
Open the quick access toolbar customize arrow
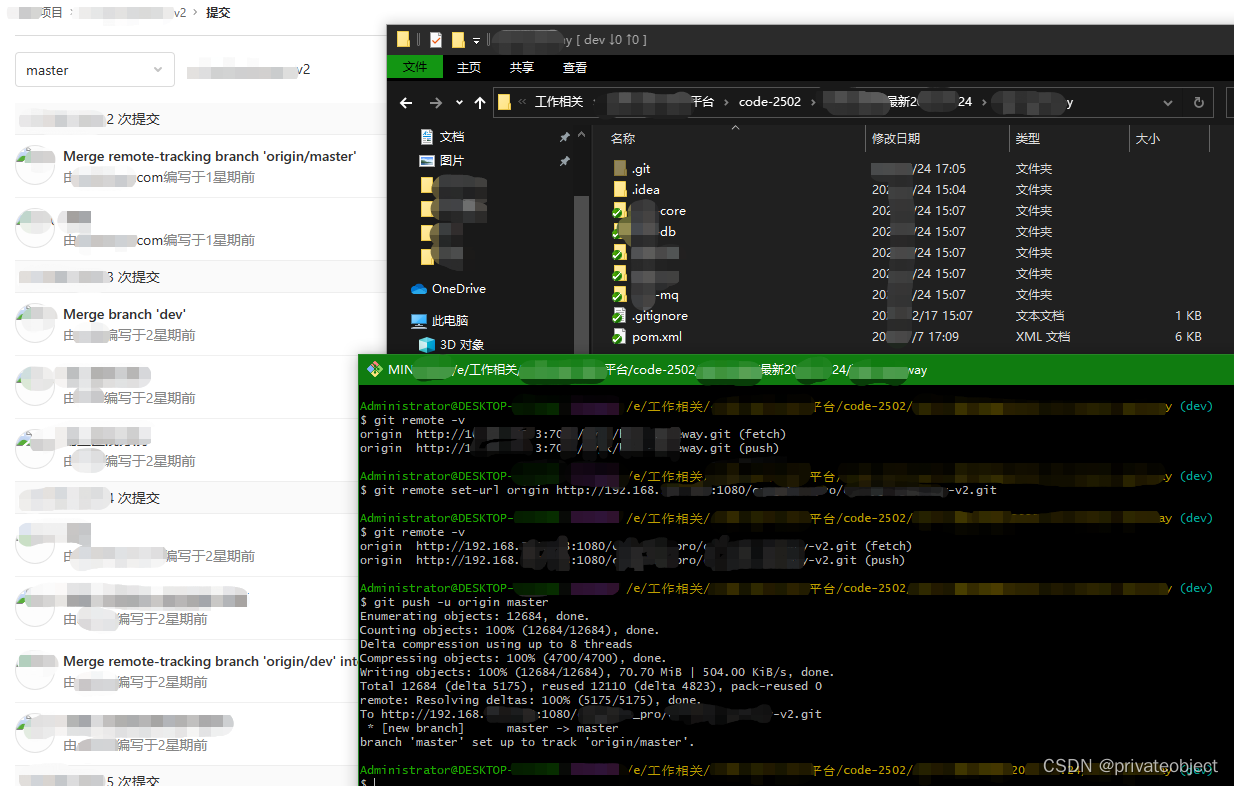point(477,40)
